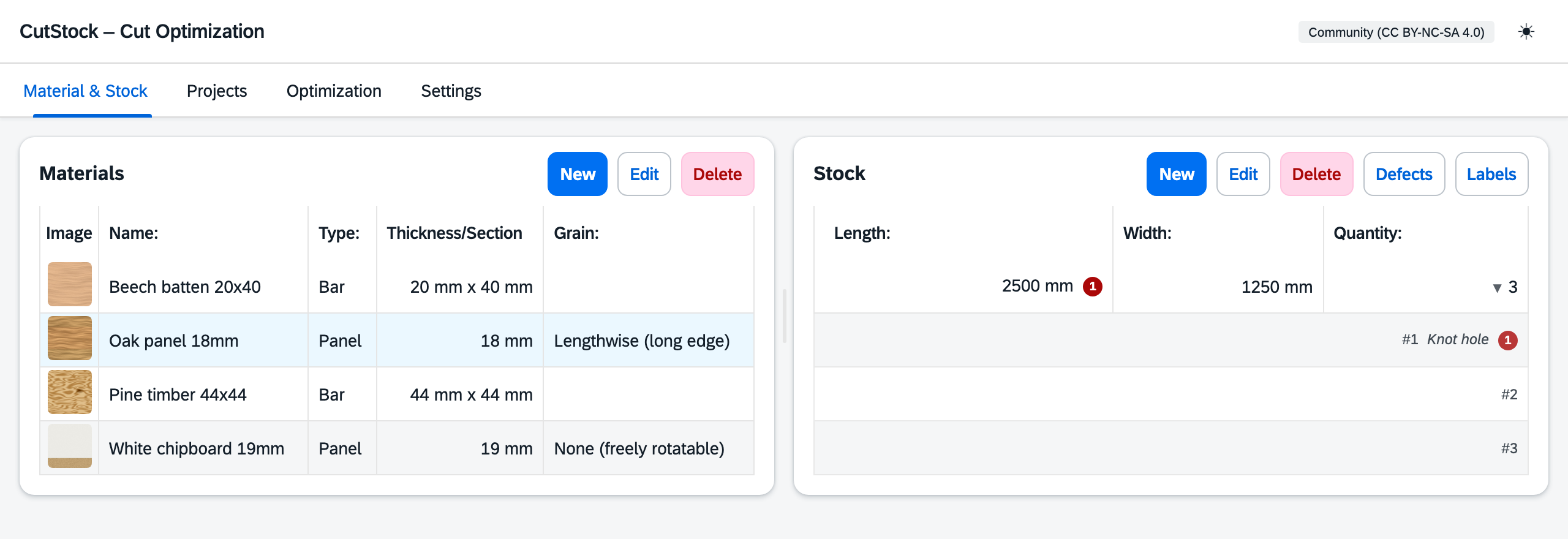Select stock sheet #1 Knot hole row

click(x=1171, y=340)
